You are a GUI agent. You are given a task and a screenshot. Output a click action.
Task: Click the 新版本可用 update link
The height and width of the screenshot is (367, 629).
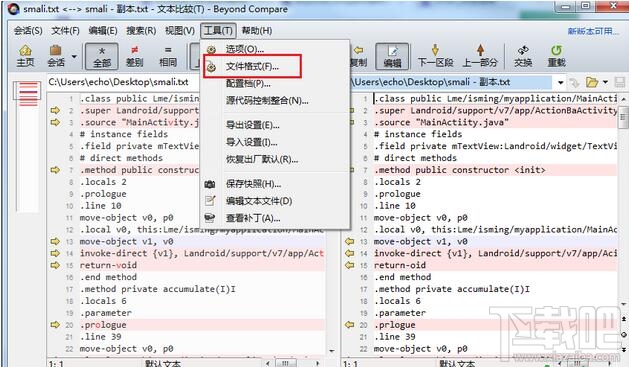(x=593, y=31)
